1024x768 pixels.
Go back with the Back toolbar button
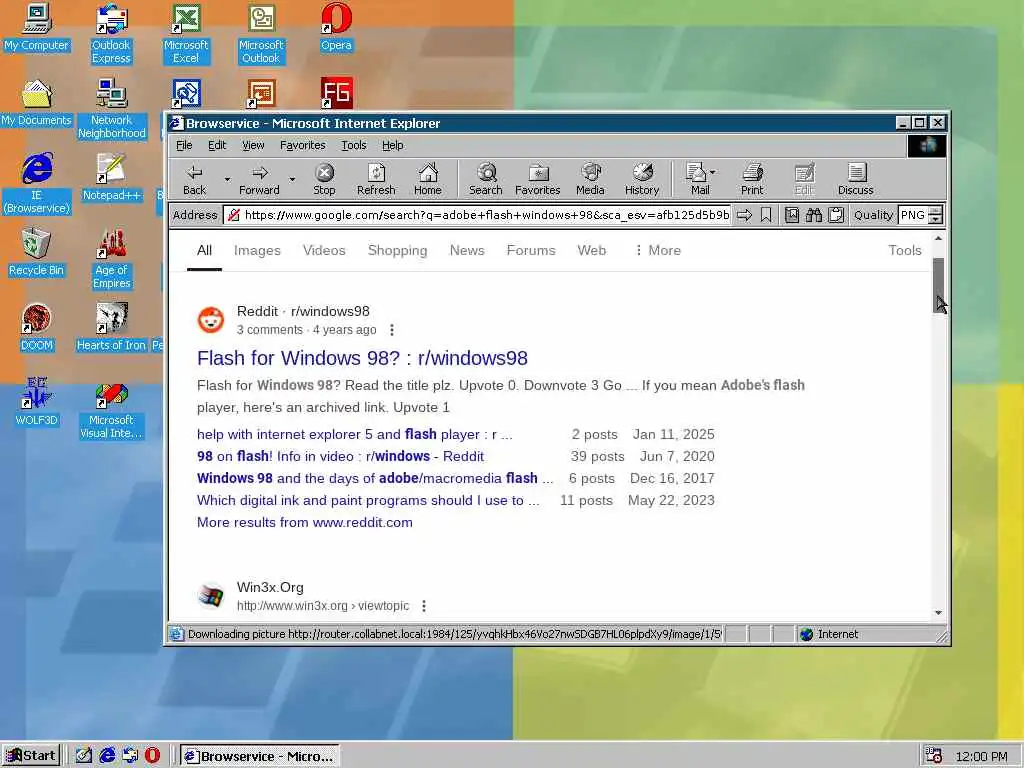click(x=195, y=180)
